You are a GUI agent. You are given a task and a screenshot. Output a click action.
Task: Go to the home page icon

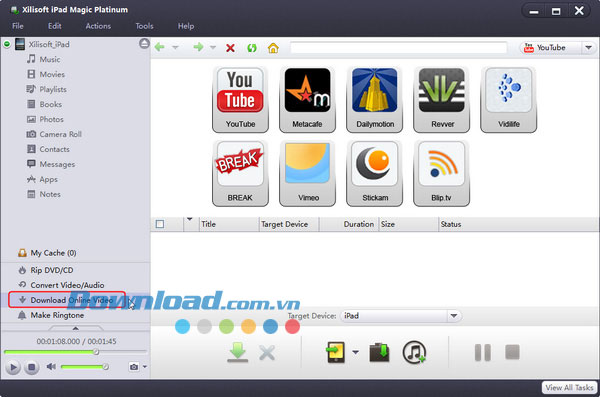(273, 48)
